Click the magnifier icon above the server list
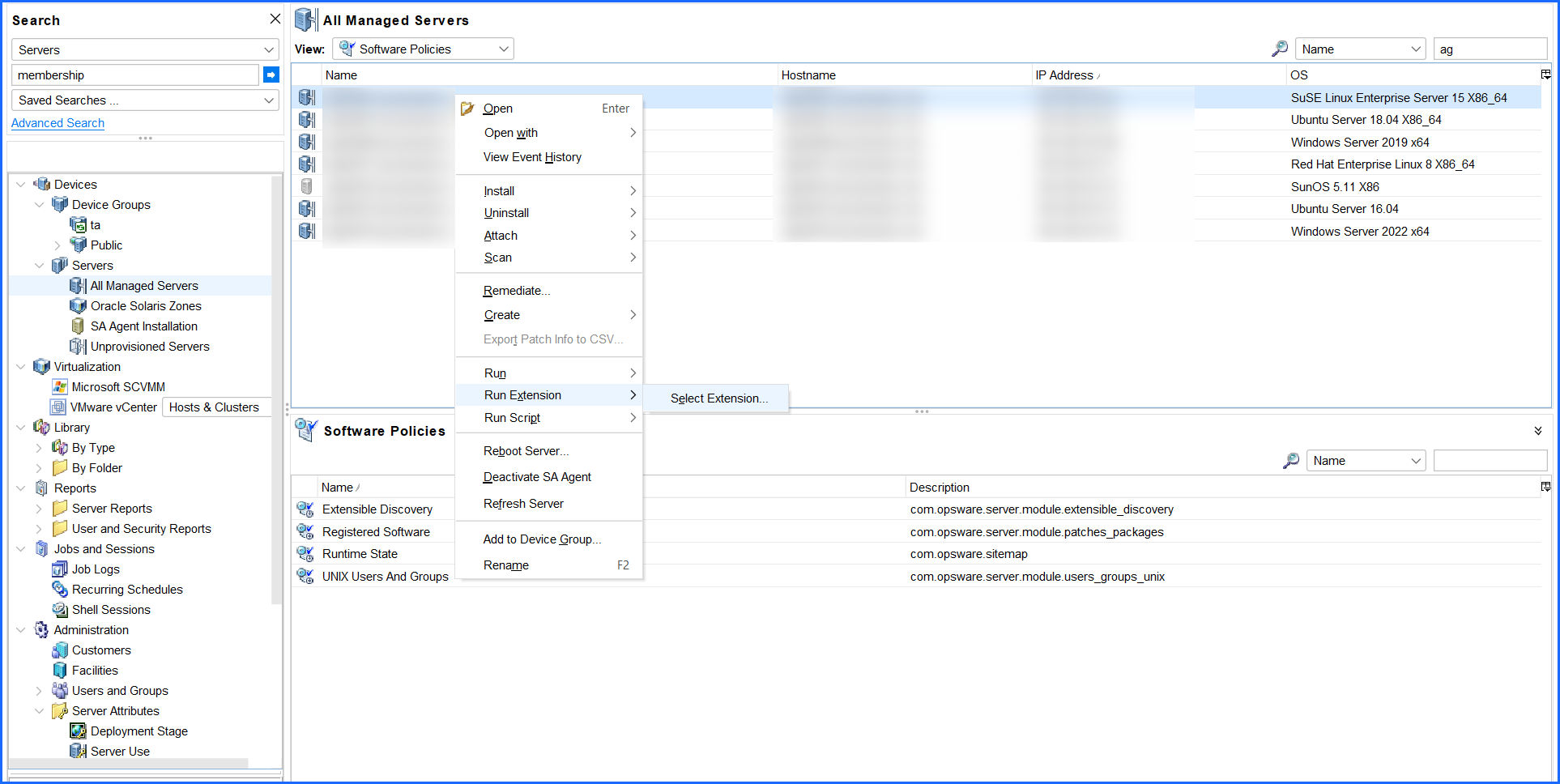The image size is (1560, 784). pyautogui.click(x=1279, y=49)
